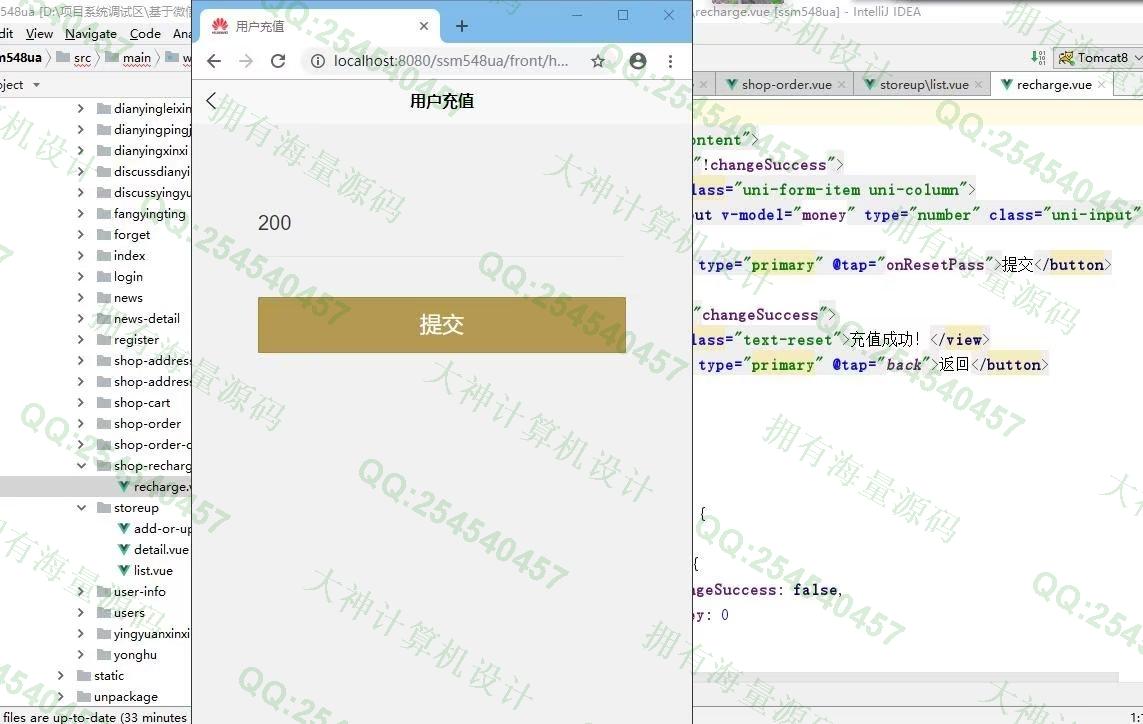Expand the register folder
The image size is (1143, 724).
(81, 340)
